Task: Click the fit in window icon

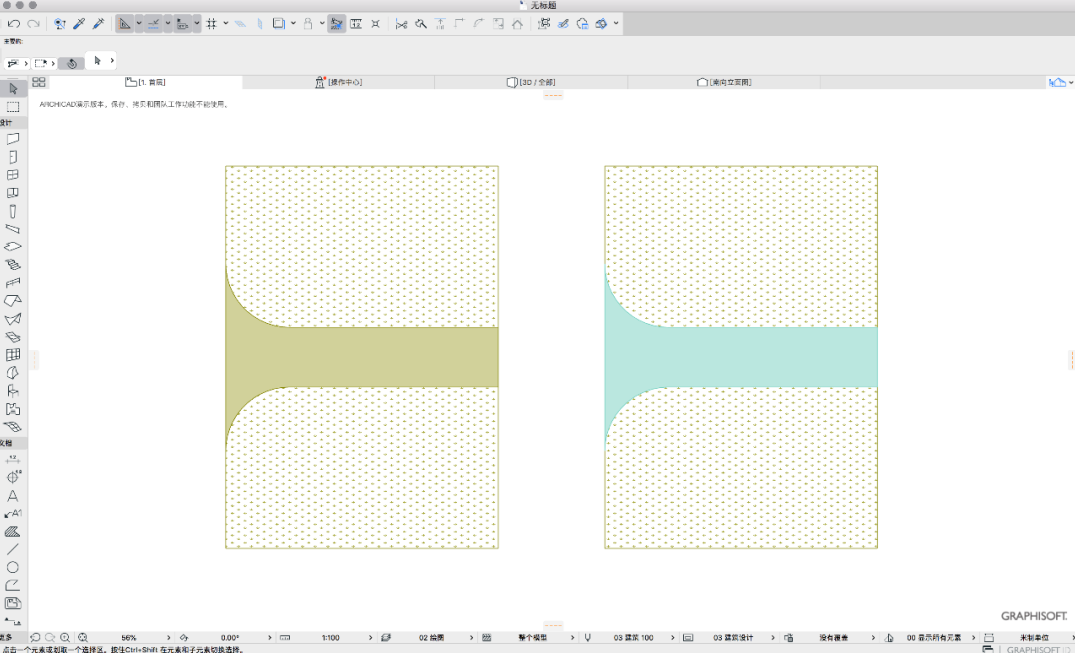Action: 83,637
